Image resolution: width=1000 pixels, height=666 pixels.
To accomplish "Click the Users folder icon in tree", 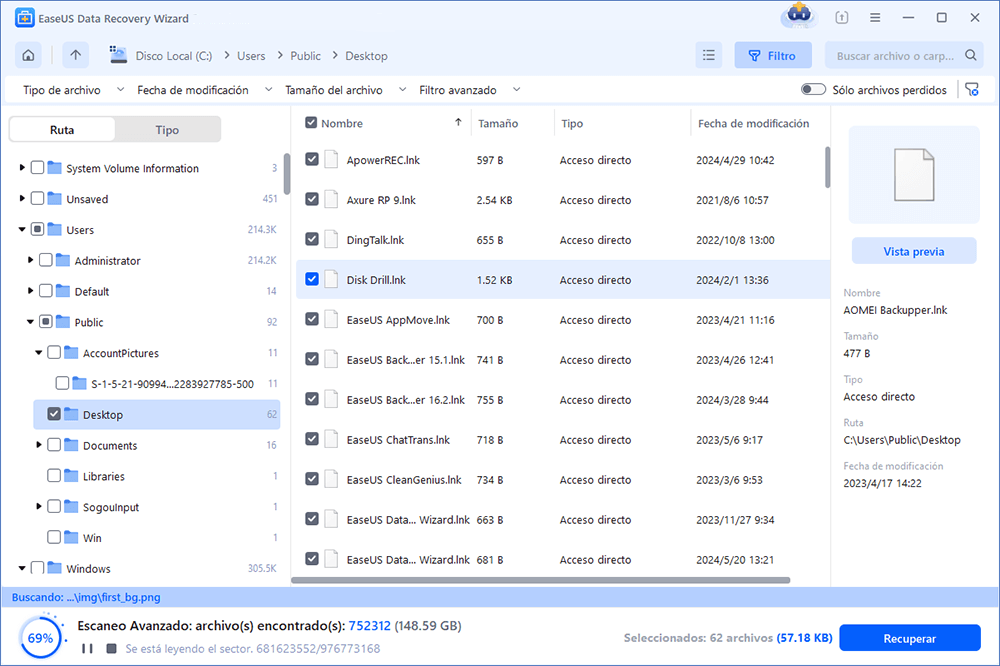I will click(x=54, y=230).
